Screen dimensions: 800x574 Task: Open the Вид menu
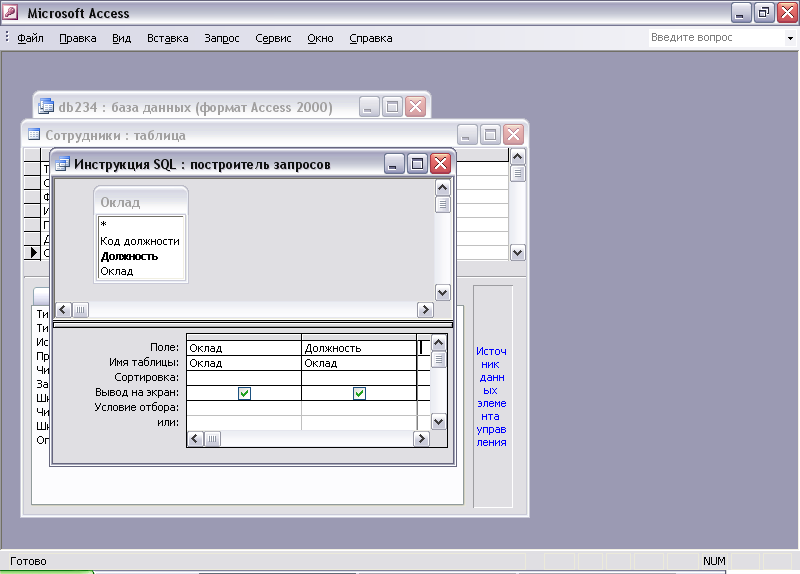pyautogui.click(x=121, y=38)
